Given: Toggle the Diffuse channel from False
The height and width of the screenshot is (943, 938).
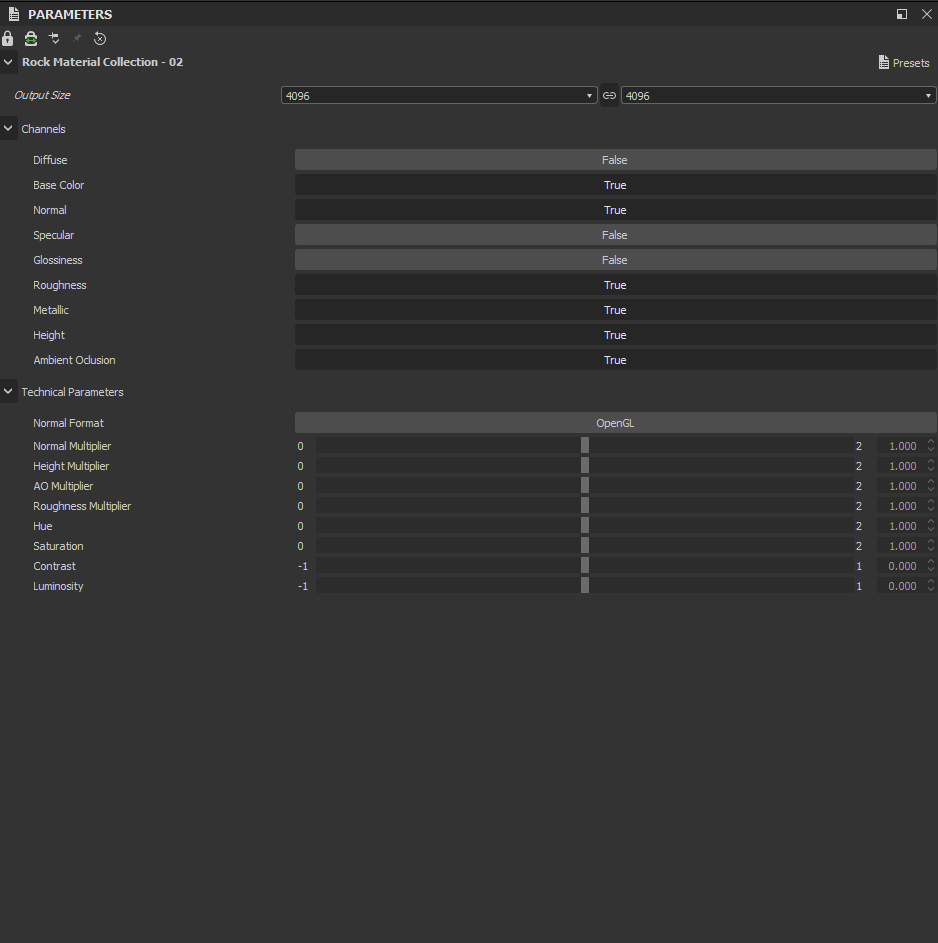Looking at the screenshot, I should pos(615,160).
